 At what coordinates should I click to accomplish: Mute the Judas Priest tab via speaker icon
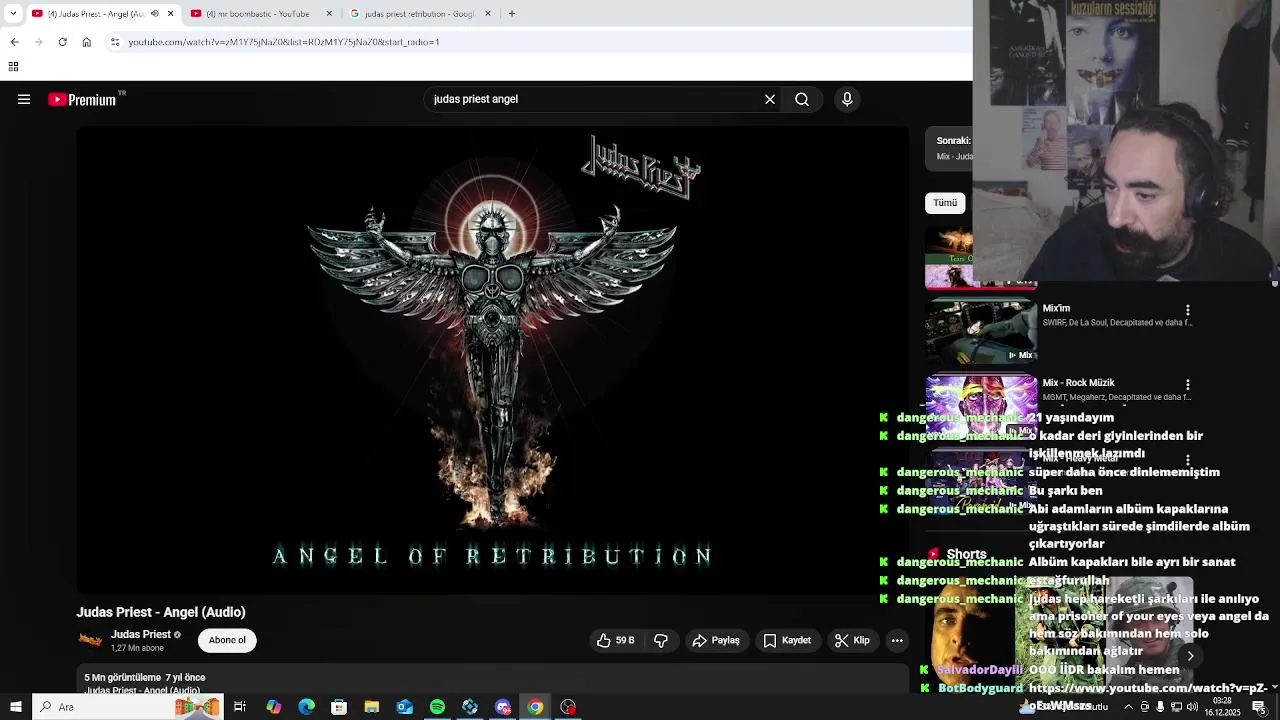click(x=155, y=14)
